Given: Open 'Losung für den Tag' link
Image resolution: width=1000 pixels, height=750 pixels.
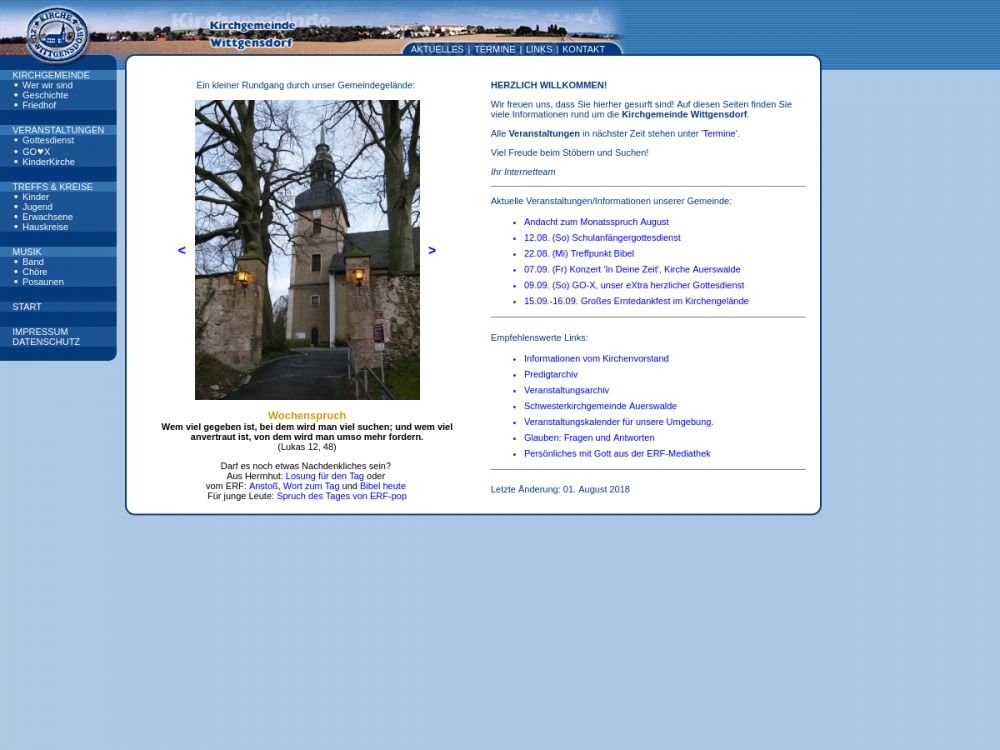Looking at the screenshot, I should (x=324, y=476).
